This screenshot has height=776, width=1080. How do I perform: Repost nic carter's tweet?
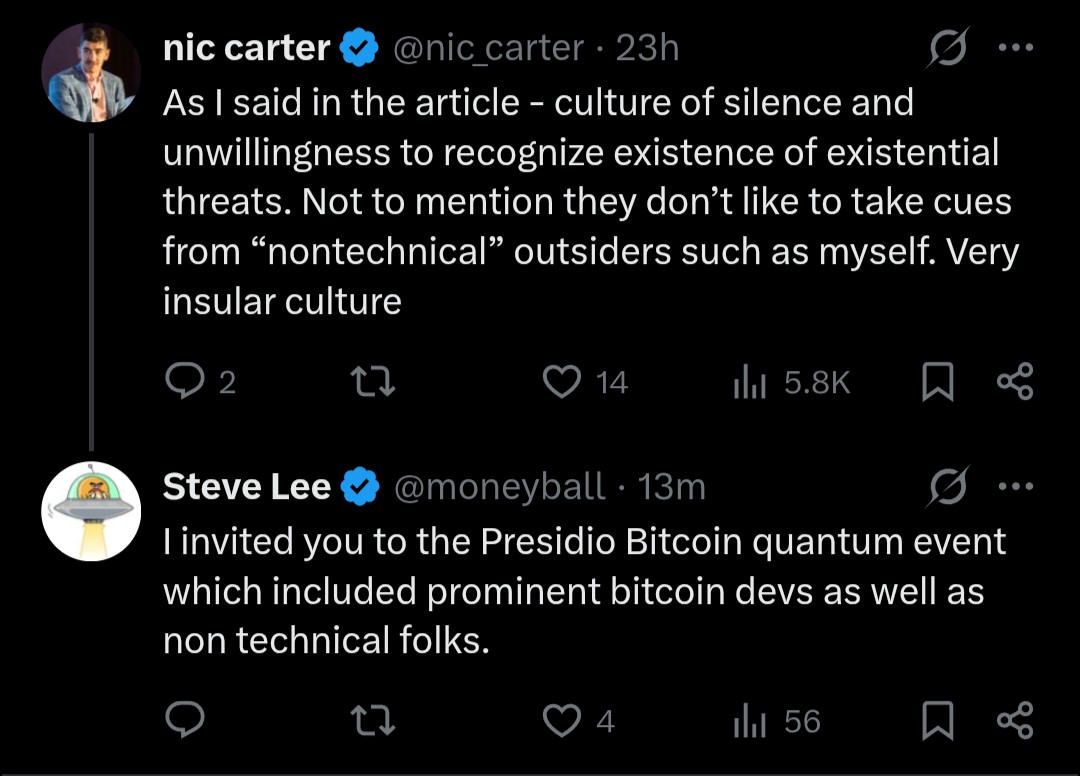coord(375,382)
